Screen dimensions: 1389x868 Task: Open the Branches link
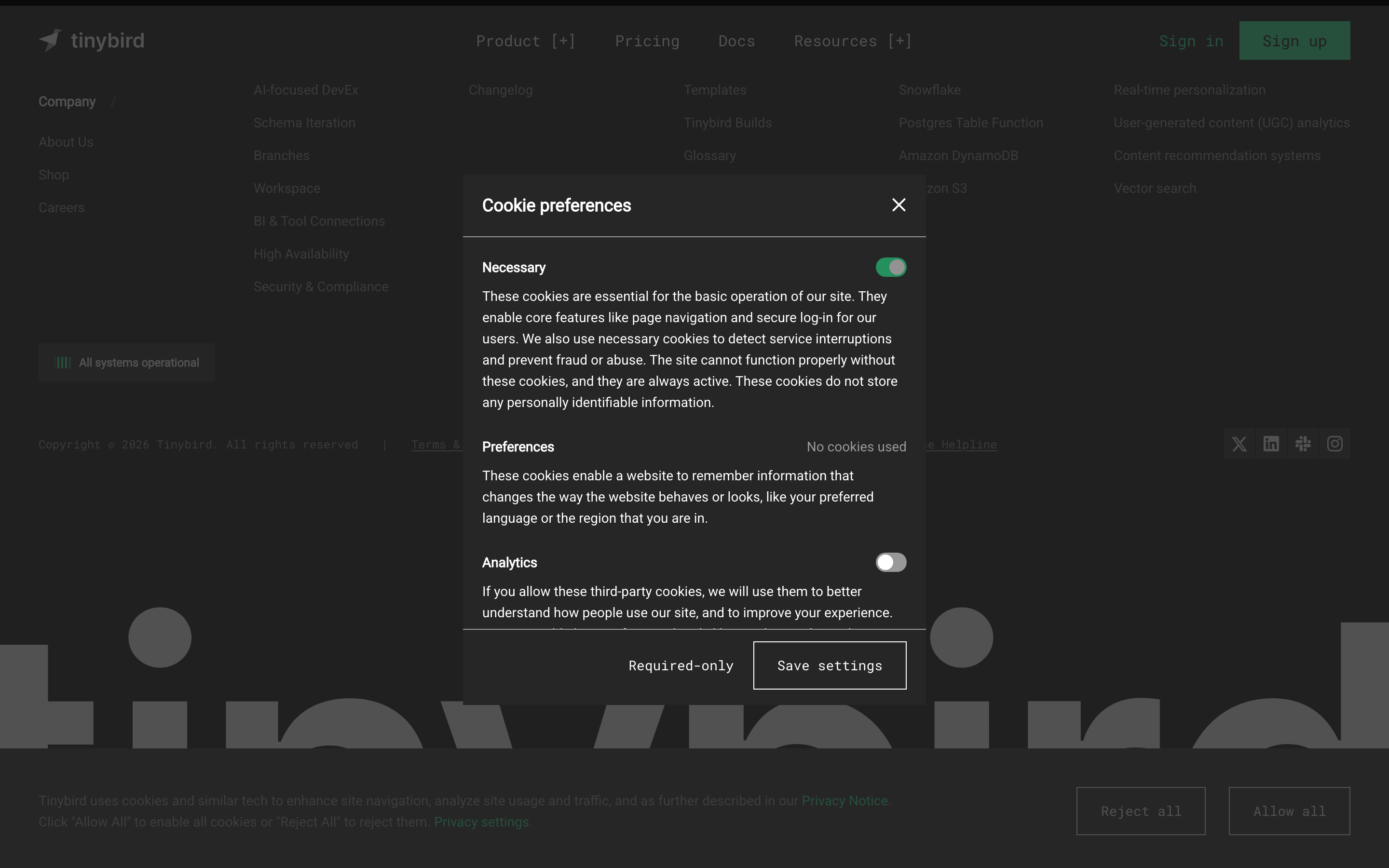tap(281, 156)
